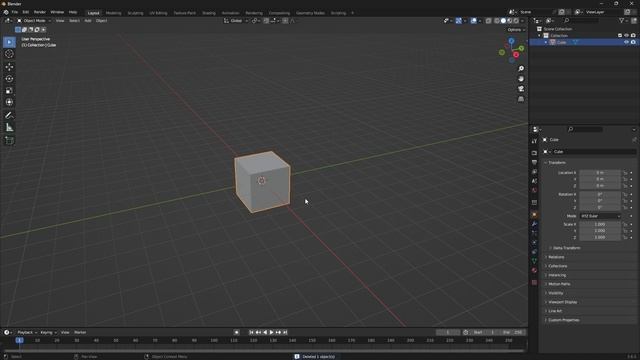
Task: Click the blue Z axis gizmo handle
Action: click(x=511, y=41)
